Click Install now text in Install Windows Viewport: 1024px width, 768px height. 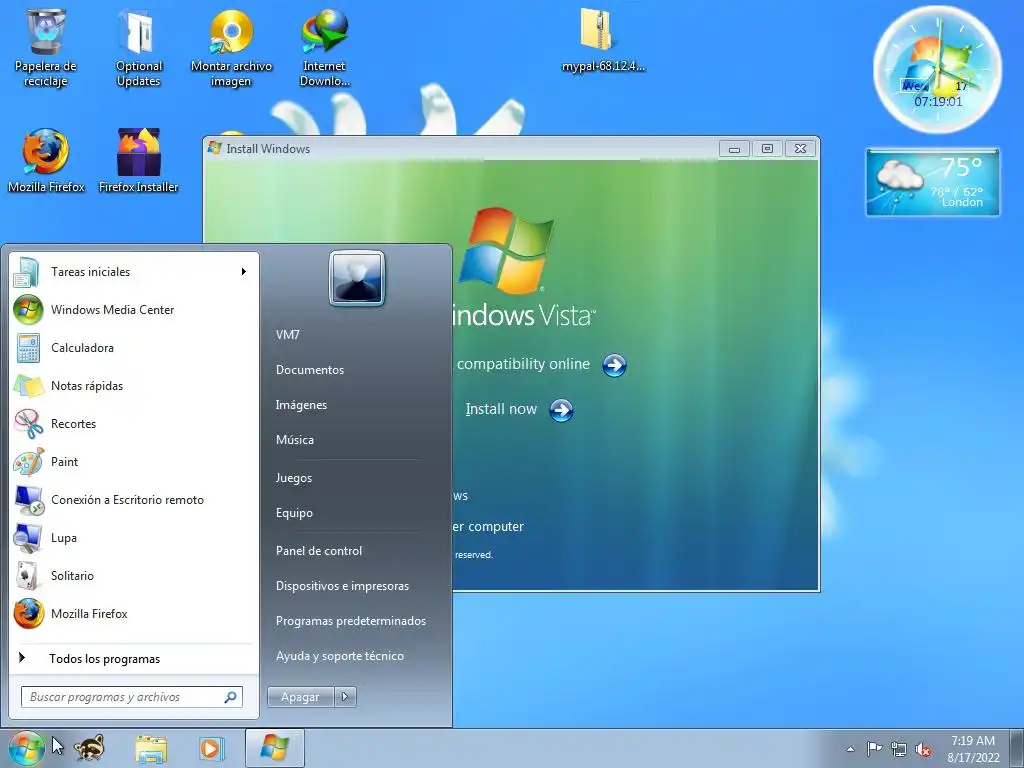(x=501, y=409)
